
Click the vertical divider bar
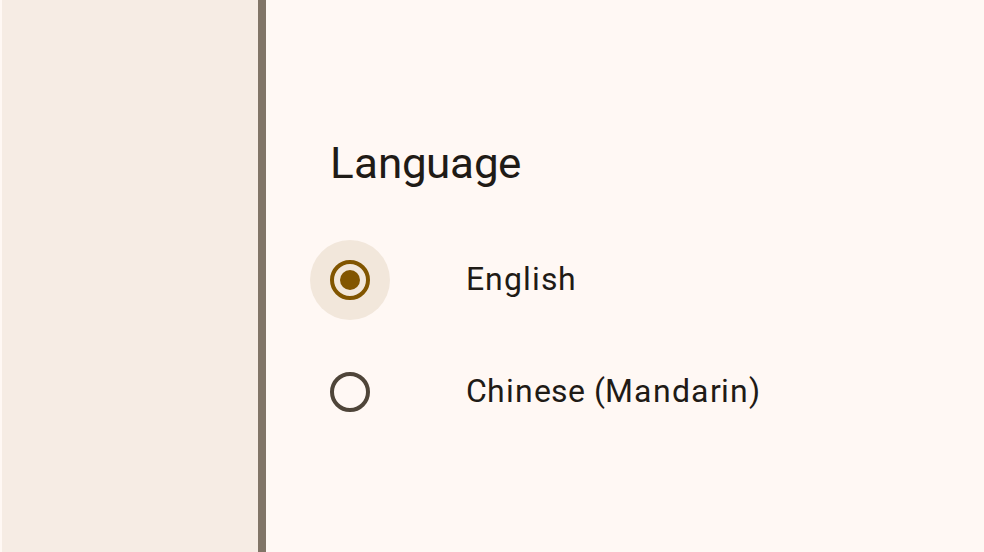pyautogui.click(x=262, y=276)
